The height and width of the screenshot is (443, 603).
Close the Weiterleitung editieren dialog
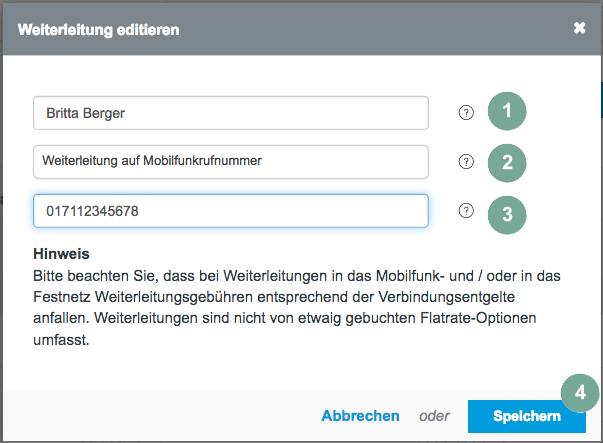click(x=579, y=28)
